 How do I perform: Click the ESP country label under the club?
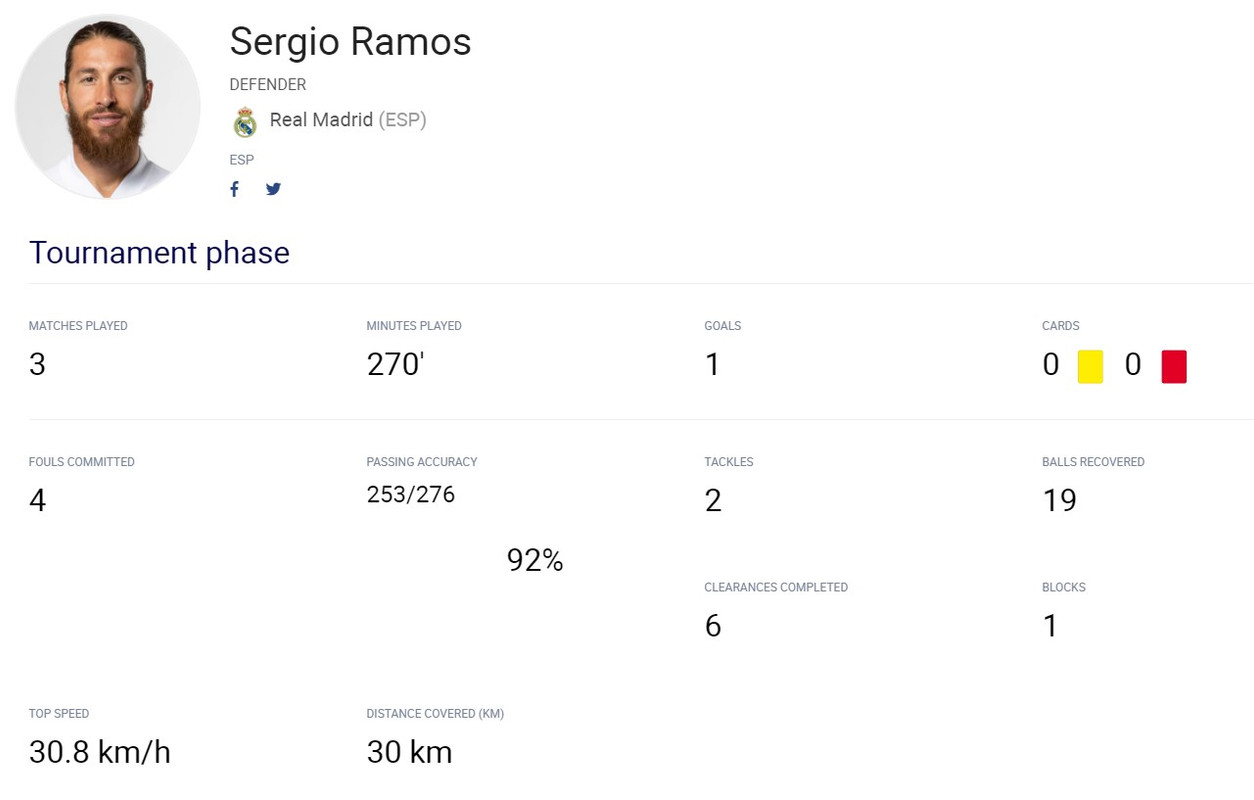pos(242,160)
